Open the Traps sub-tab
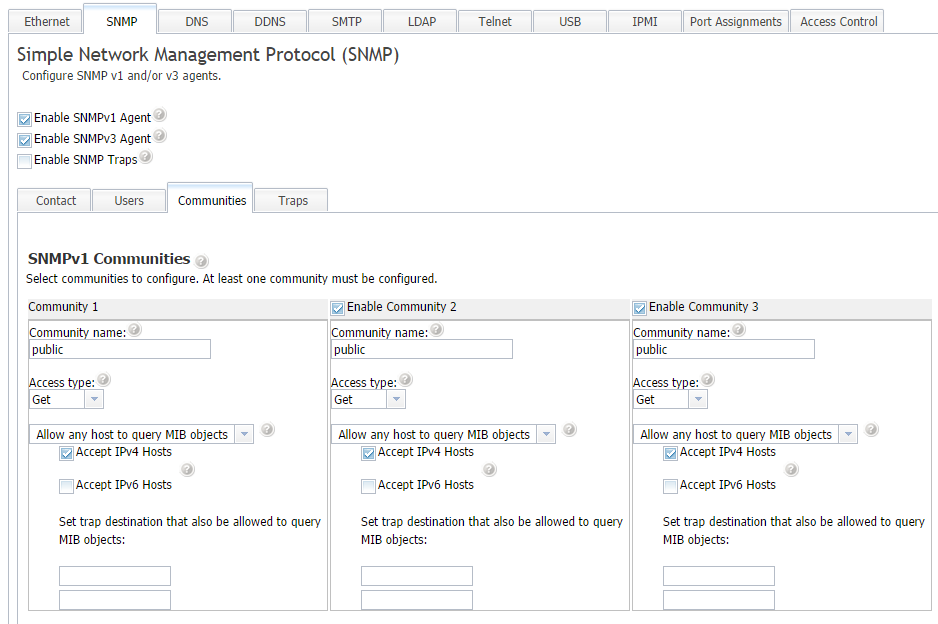 [292, 201]
